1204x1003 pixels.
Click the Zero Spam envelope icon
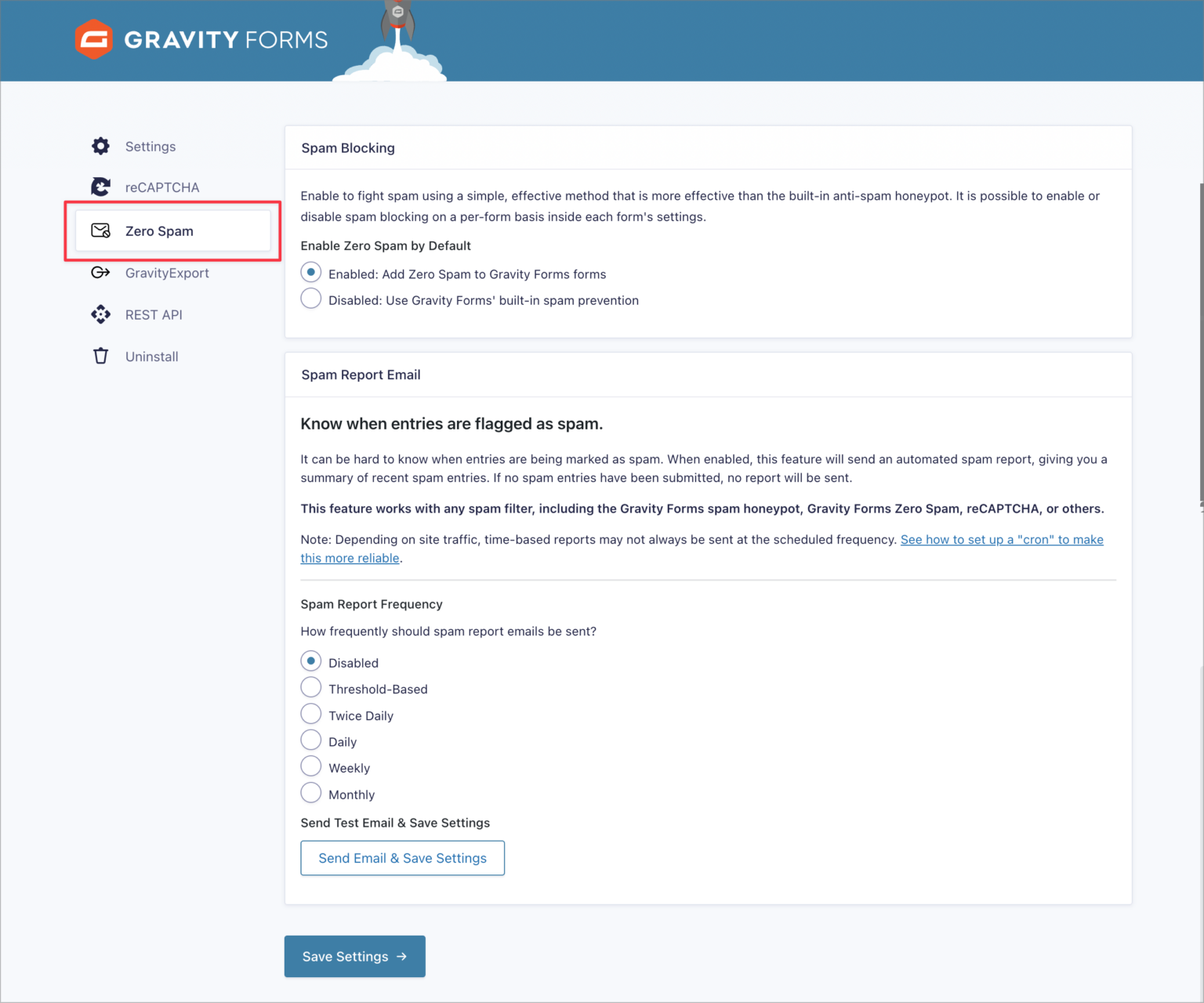(x=100, y=231)
